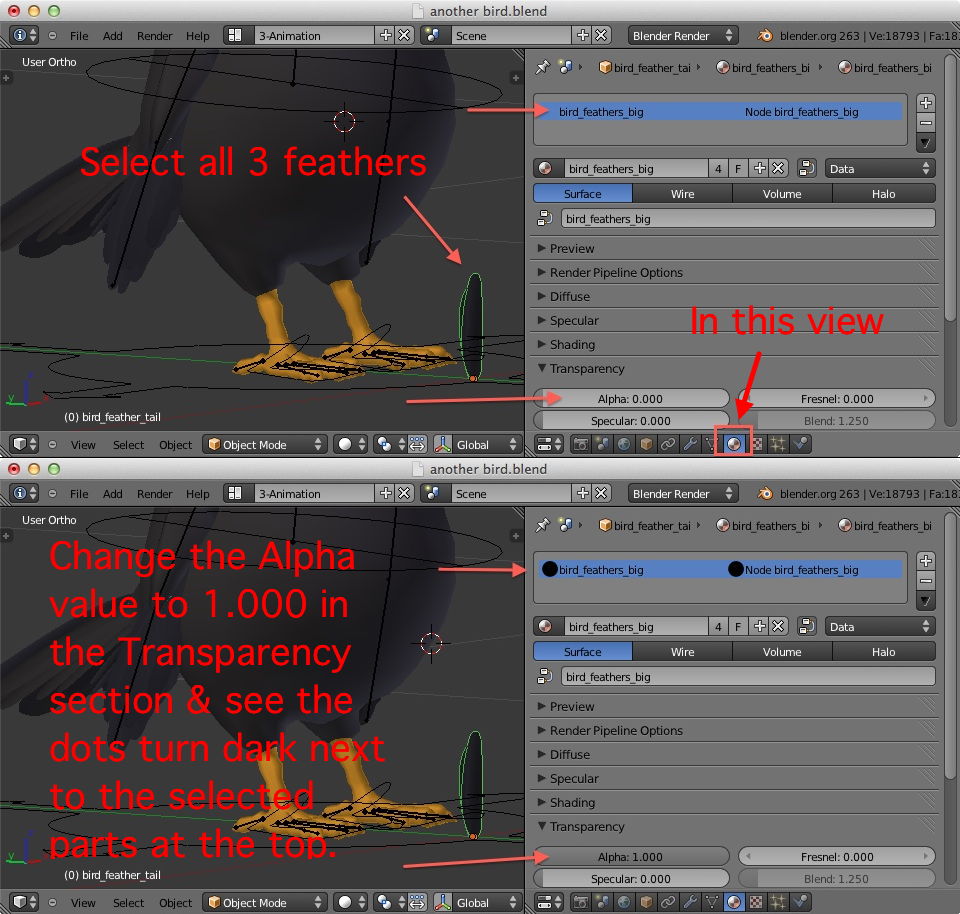This screenshot has height=914, width=960.
Task: Open the Particles tab in the lower window's Properties header
Action: point(779,903)
